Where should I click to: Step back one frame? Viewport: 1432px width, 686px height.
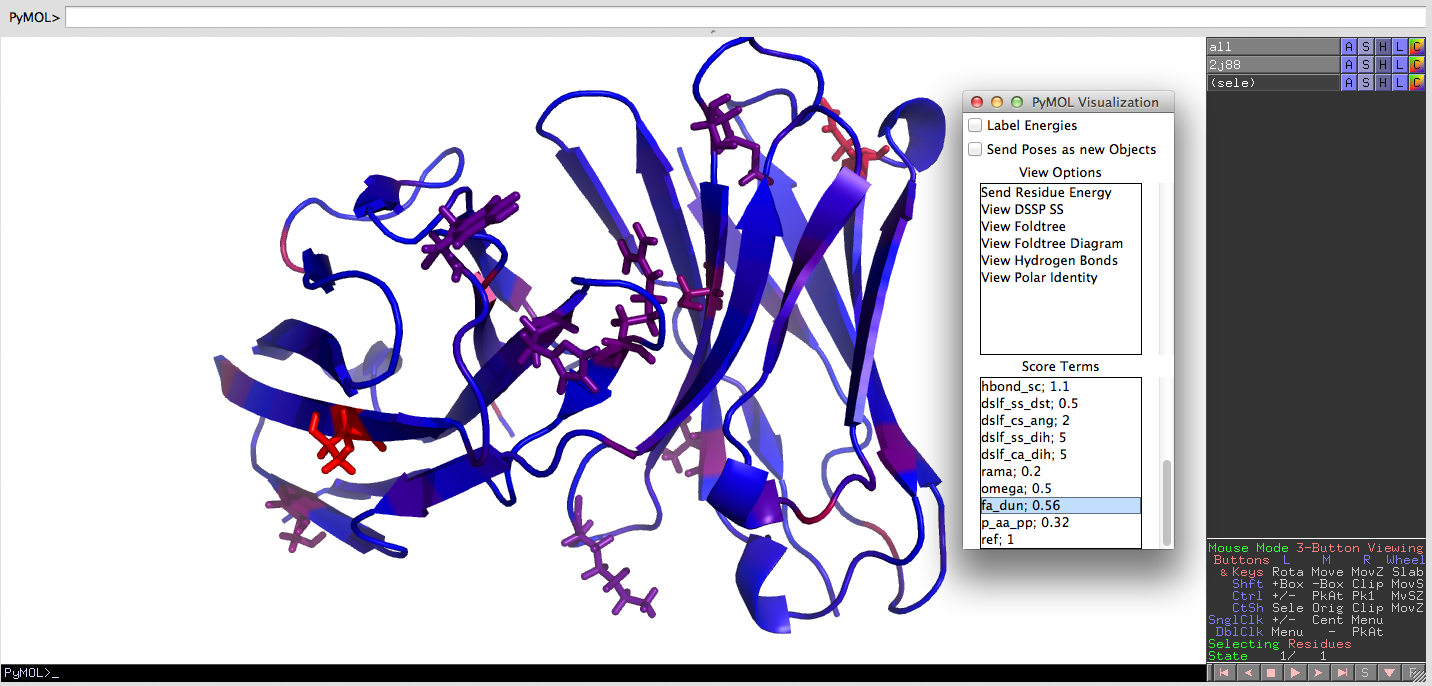pyautogui.click(x=1246, y=673)
